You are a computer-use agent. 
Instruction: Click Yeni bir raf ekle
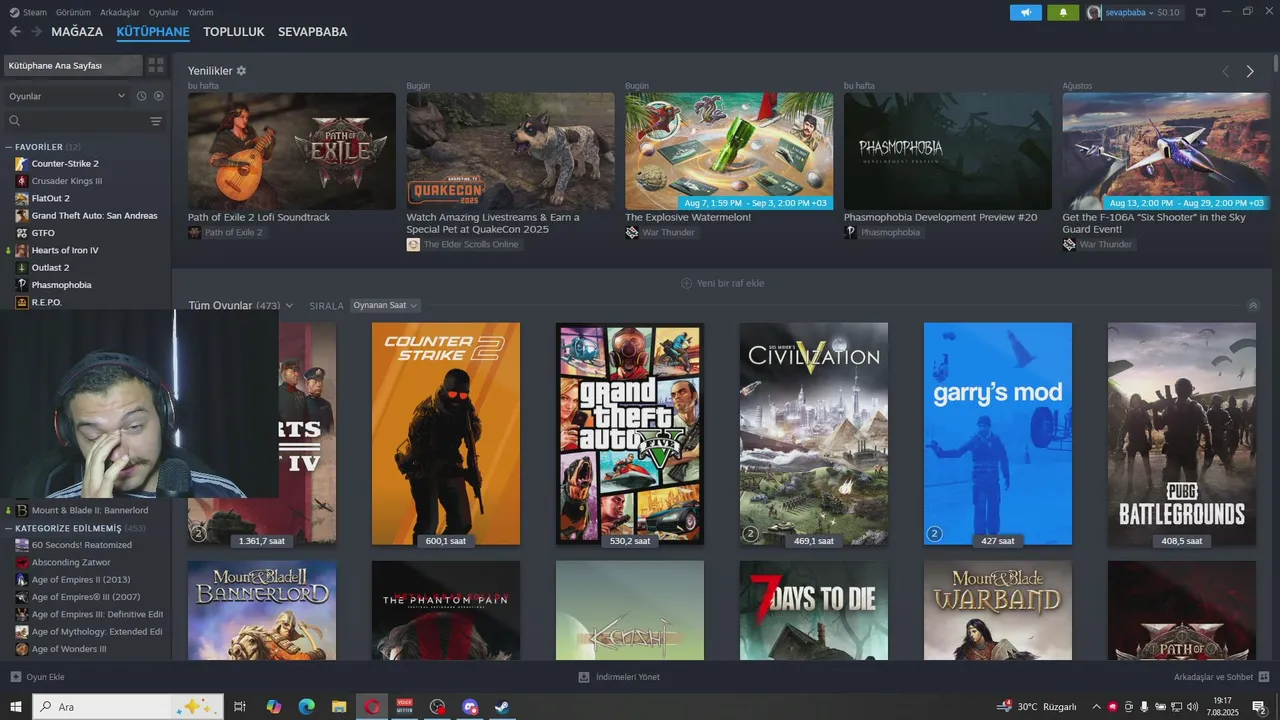coord(722,283)
